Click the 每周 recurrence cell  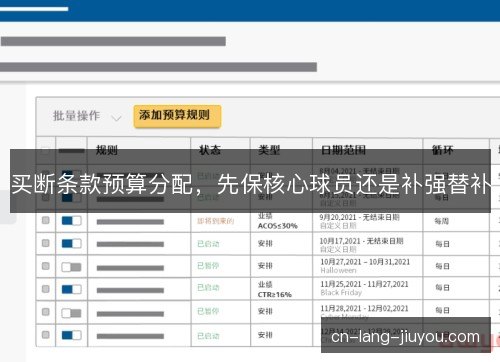pyautogui.click(x=442, y=221)
